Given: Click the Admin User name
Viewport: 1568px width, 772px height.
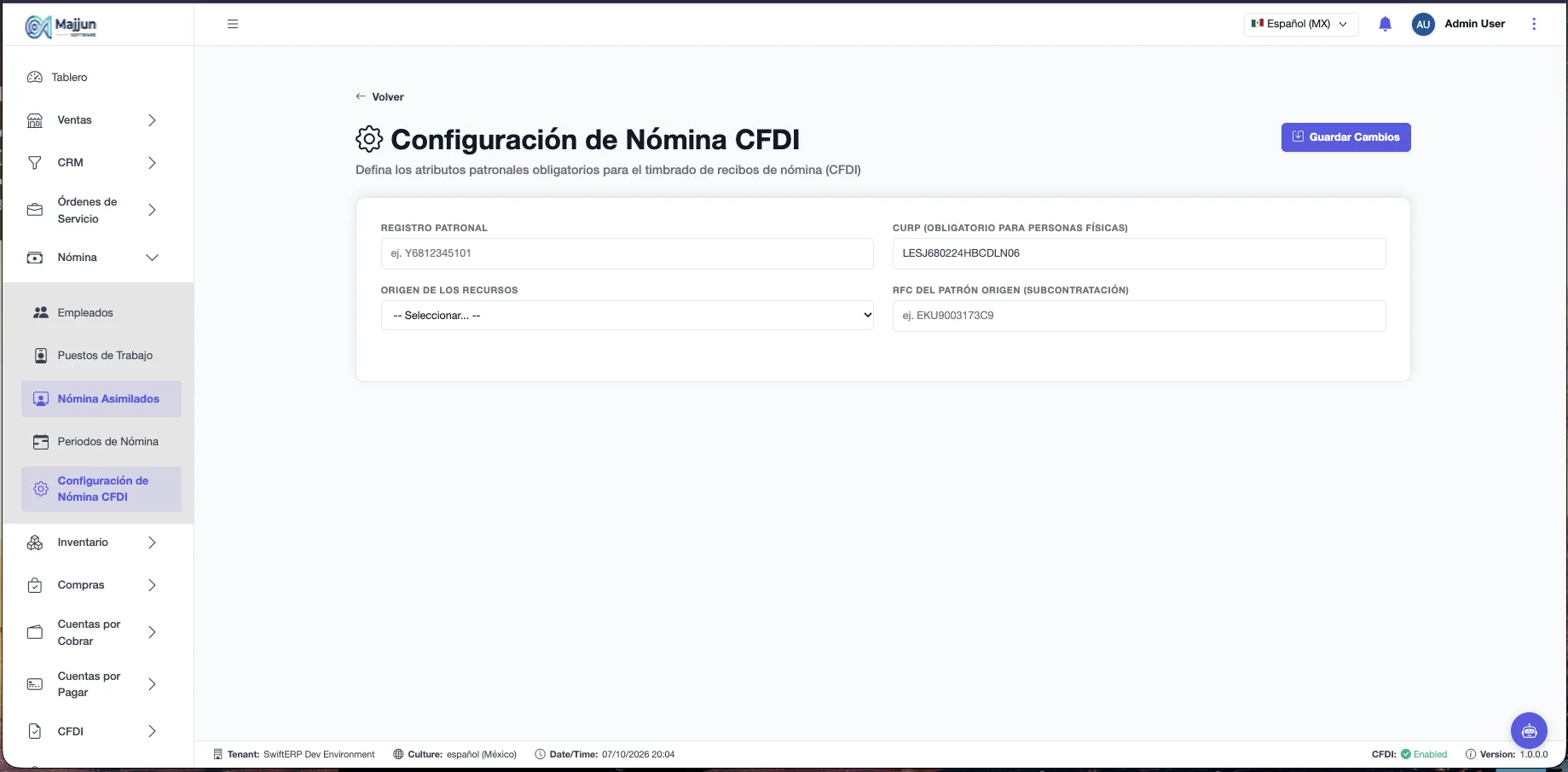Looking at the screenshot, I should 1475,24.
